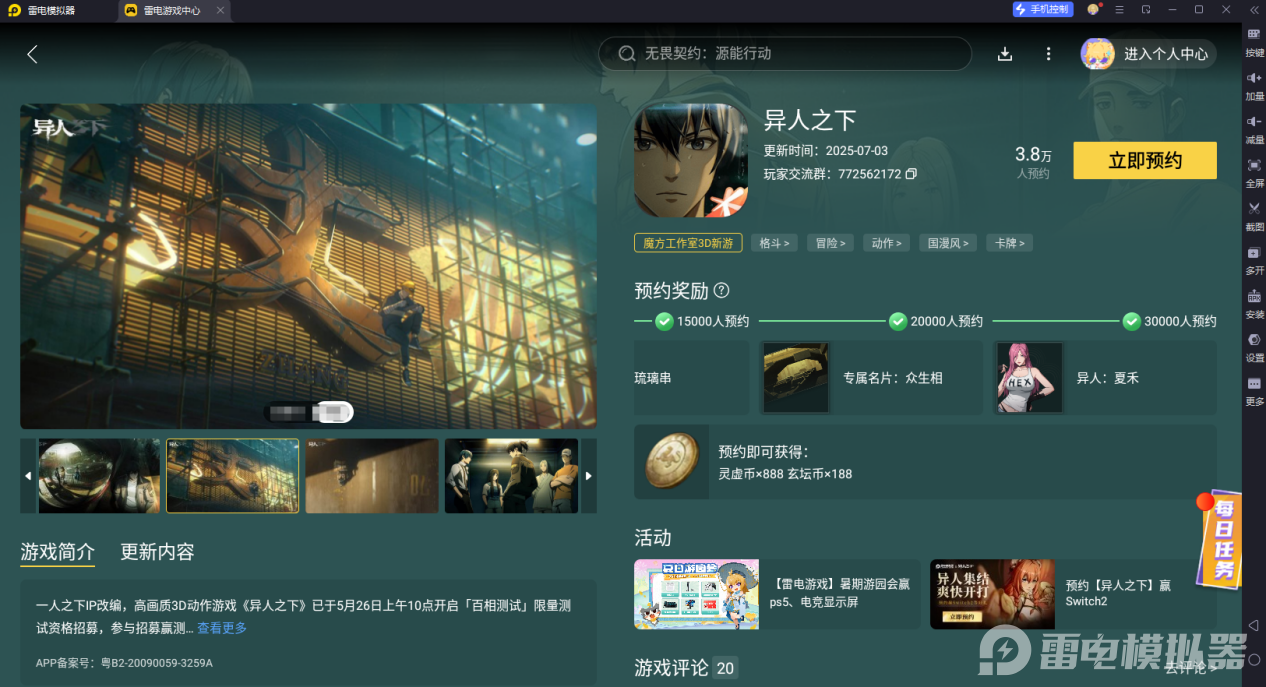
Task: Click the gold coin reward icon
Action: click(x=671, y=462)
